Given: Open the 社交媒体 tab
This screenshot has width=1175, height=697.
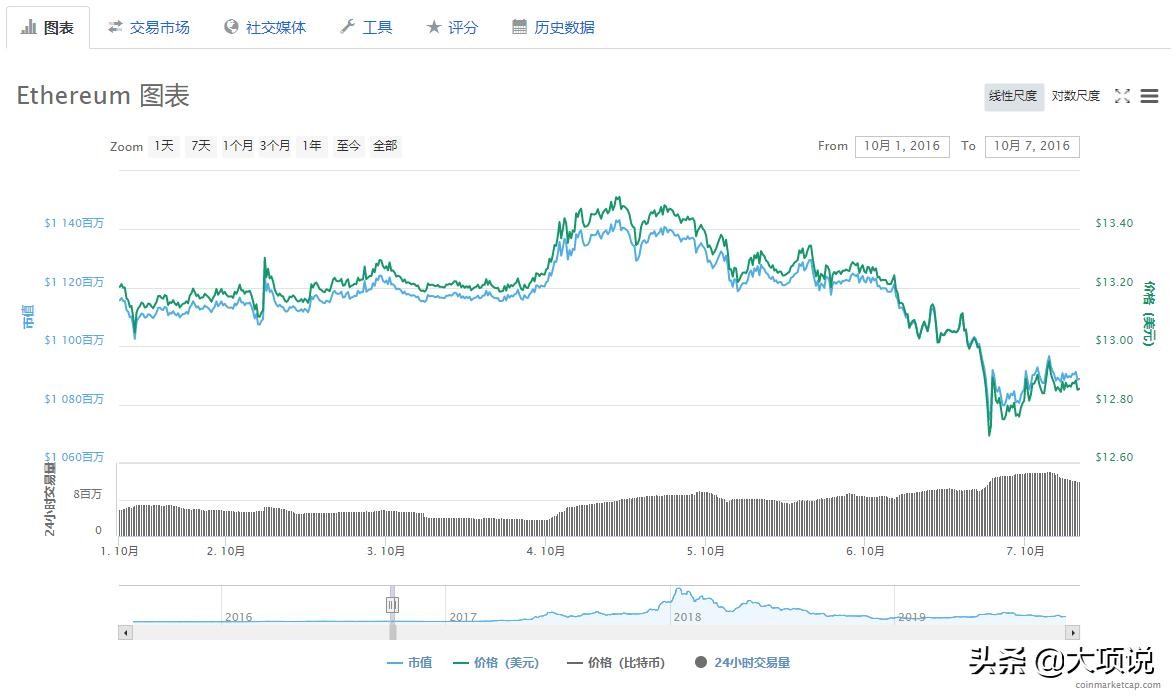Looking at the screenshot, I should click(265, 27).
